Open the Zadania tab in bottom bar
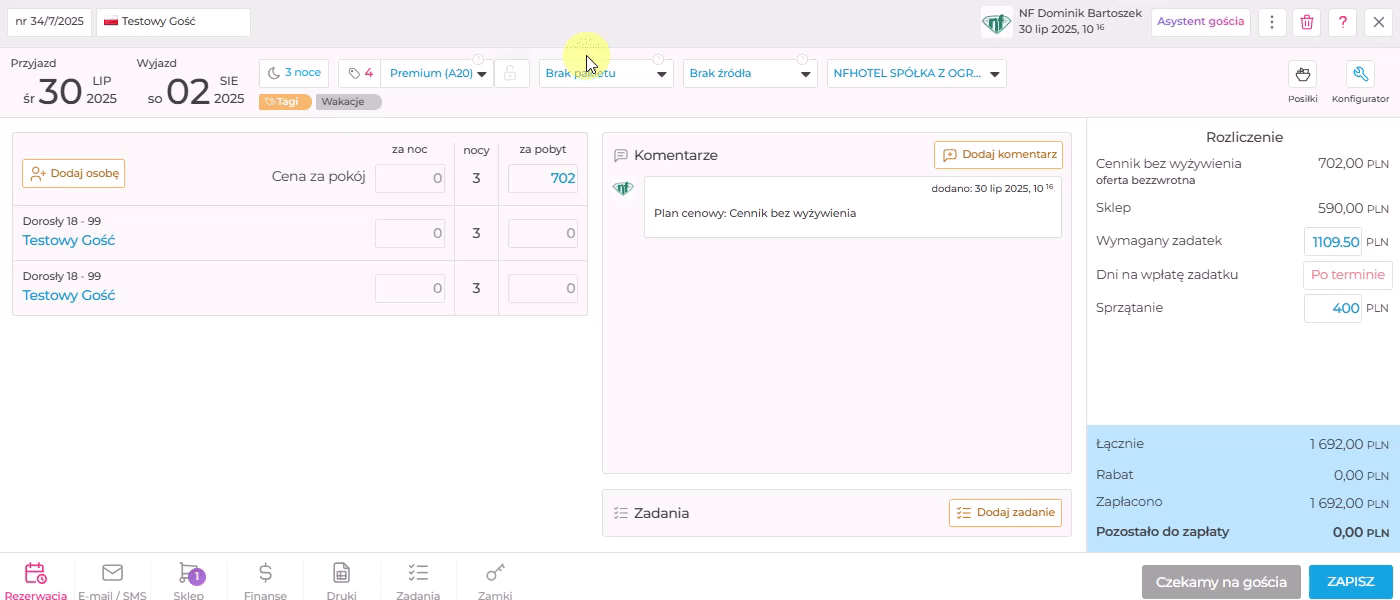This screenshot has width=1400, height=600. pos(418,581)
